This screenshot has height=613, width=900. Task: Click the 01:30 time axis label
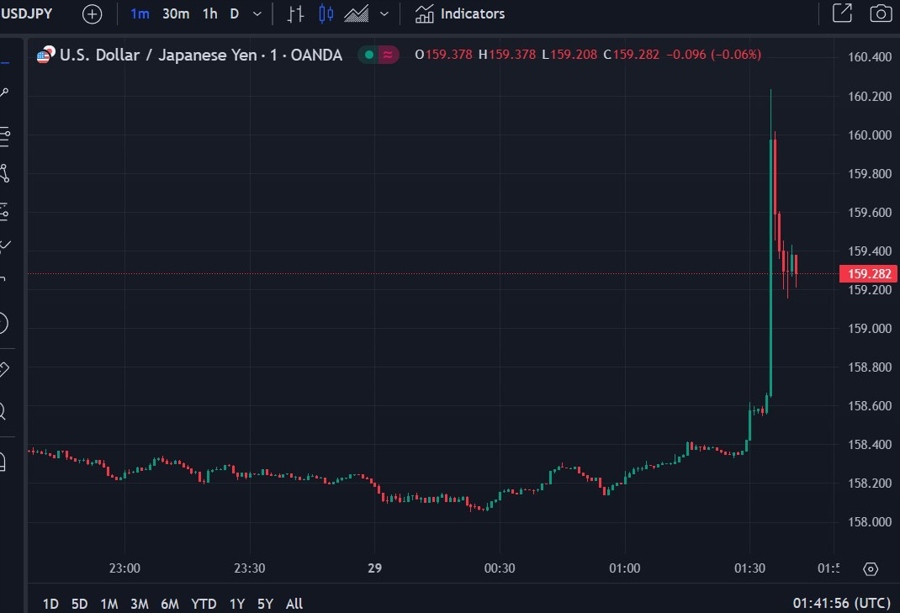[x=750, y=568]
